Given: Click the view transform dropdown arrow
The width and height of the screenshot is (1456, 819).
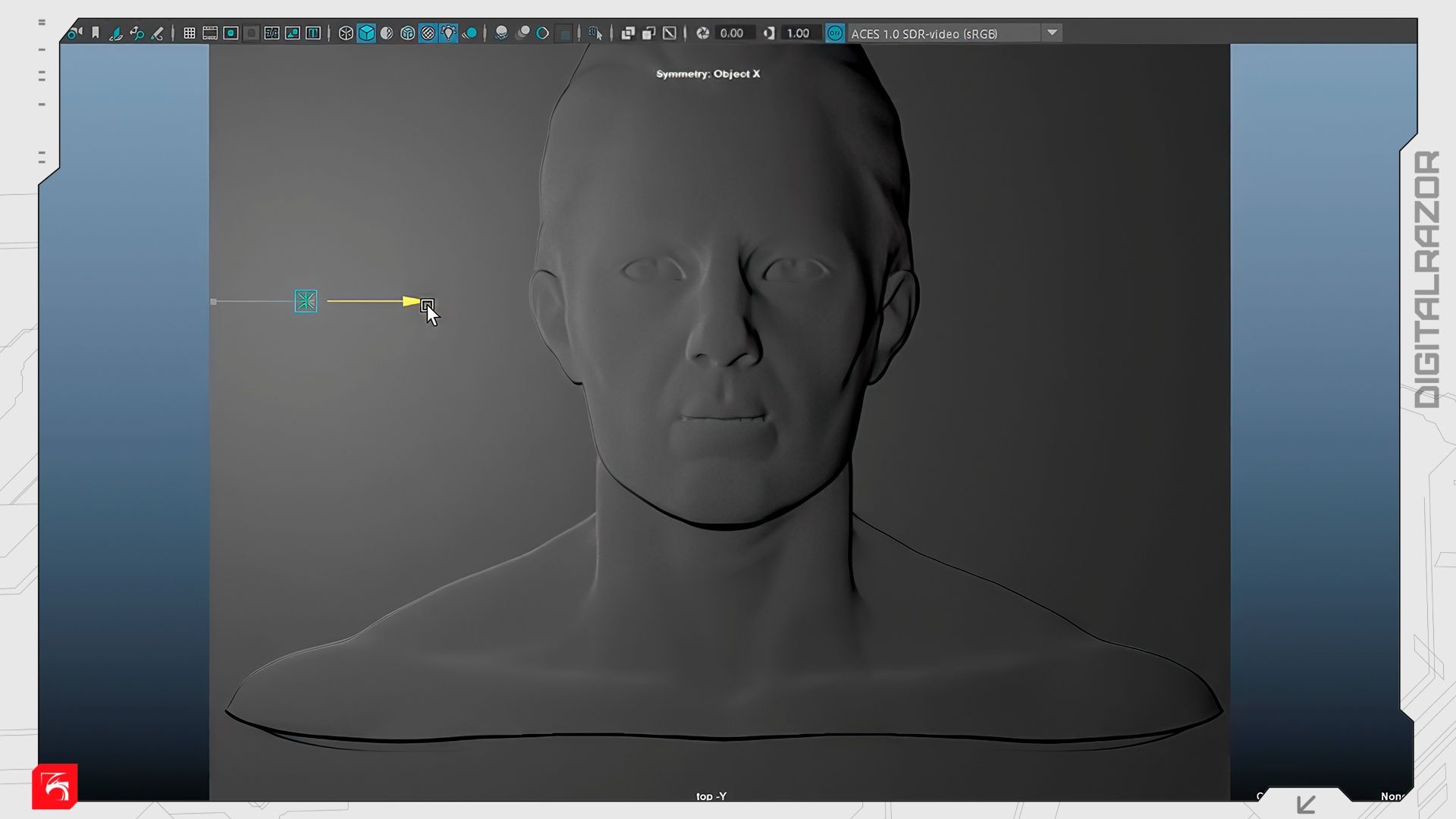Looking at the screenshot, I should [1052, 33].
